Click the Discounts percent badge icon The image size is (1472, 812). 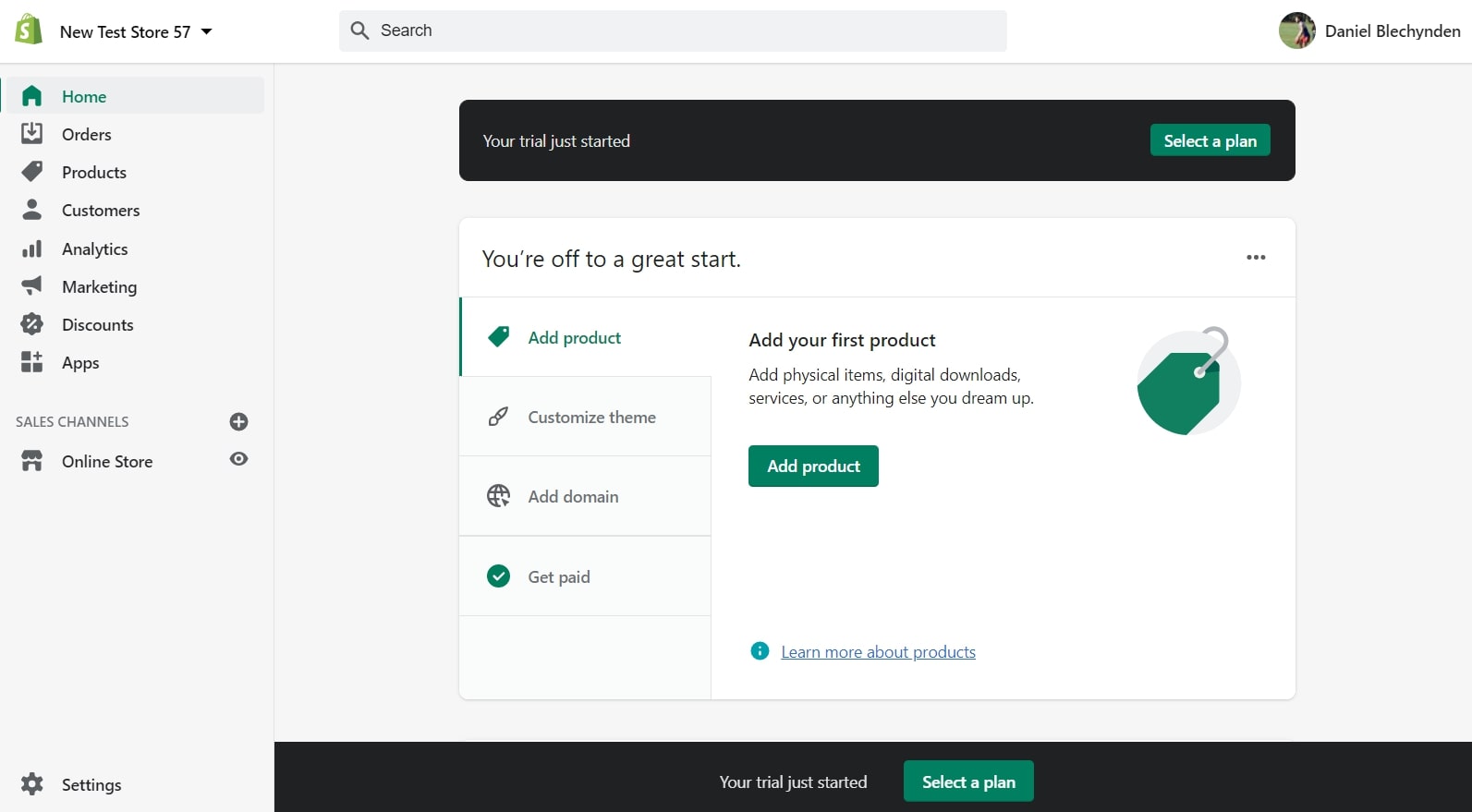(31, 324)
